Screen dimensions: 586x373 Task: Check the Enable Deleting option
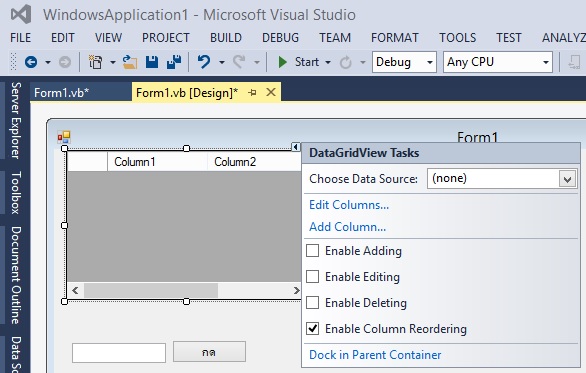tap(312, 302)
